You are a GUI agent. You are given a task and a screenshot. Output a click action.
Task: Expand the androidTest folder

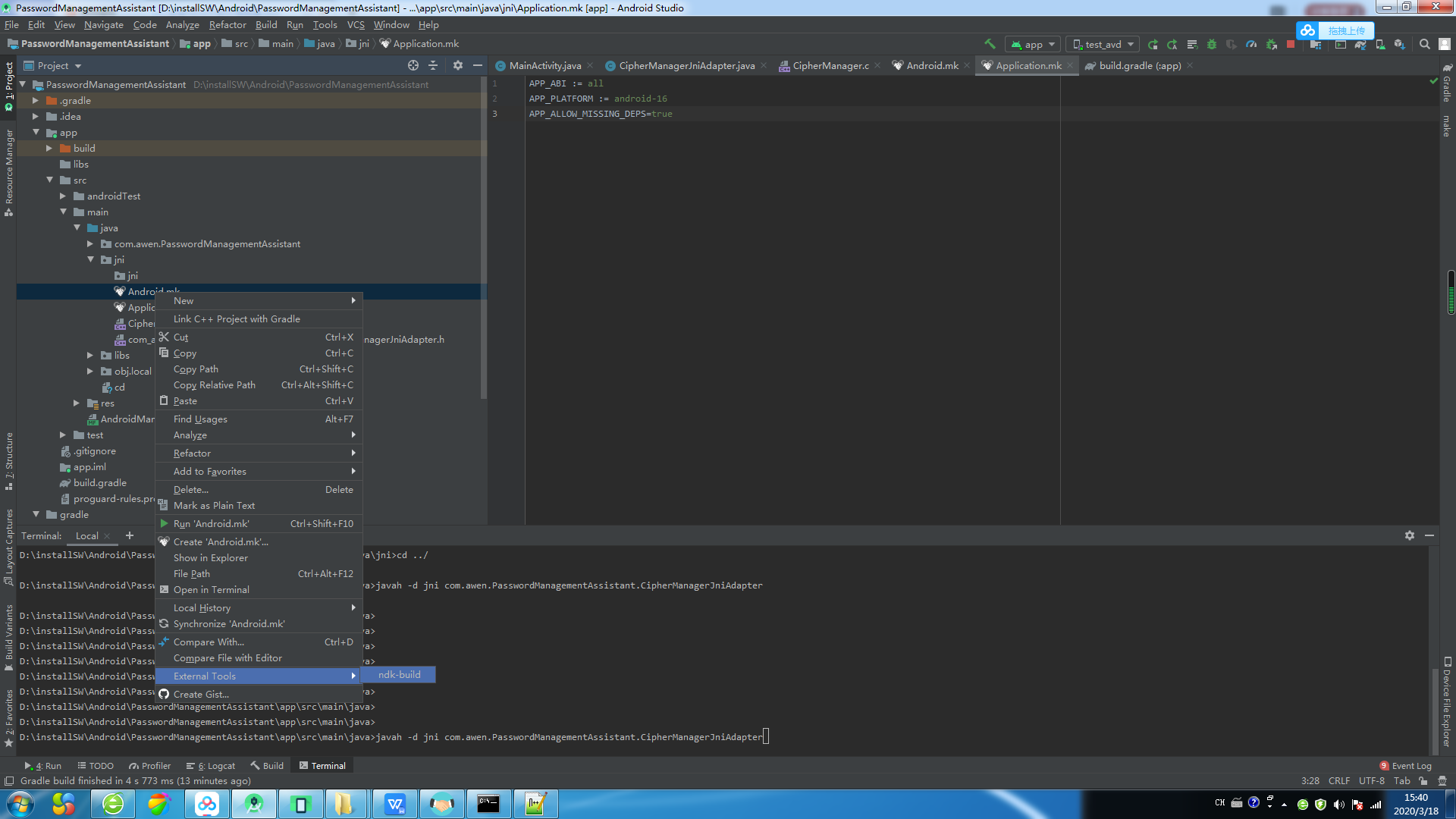[62, 196]
